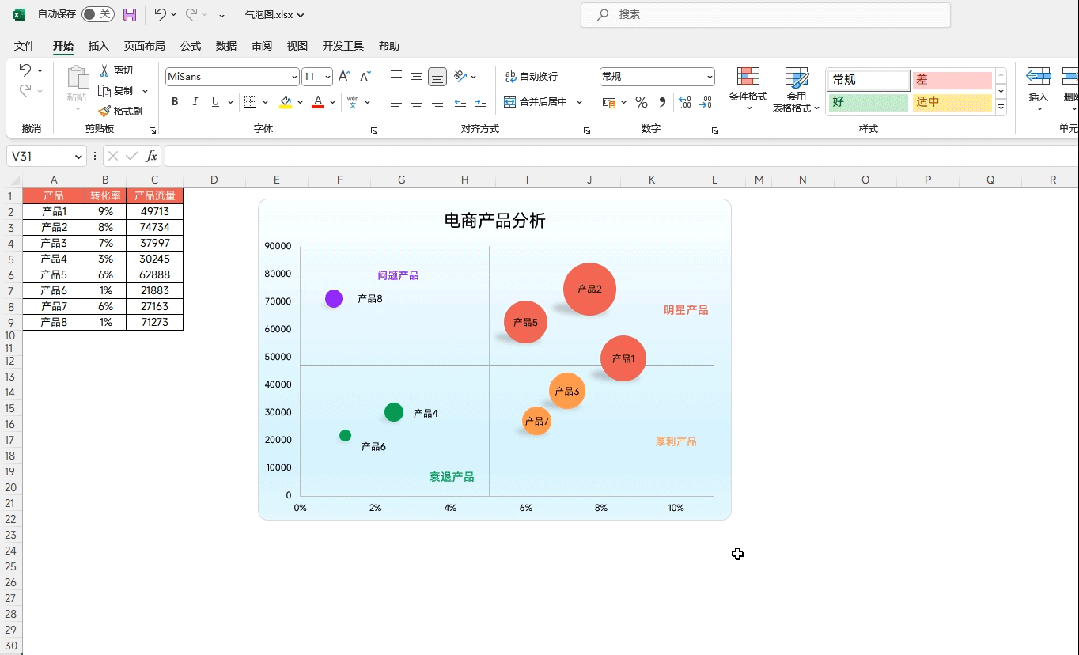Click the Save icon in title bar
Screen dimensions: 1079x655
129,14
